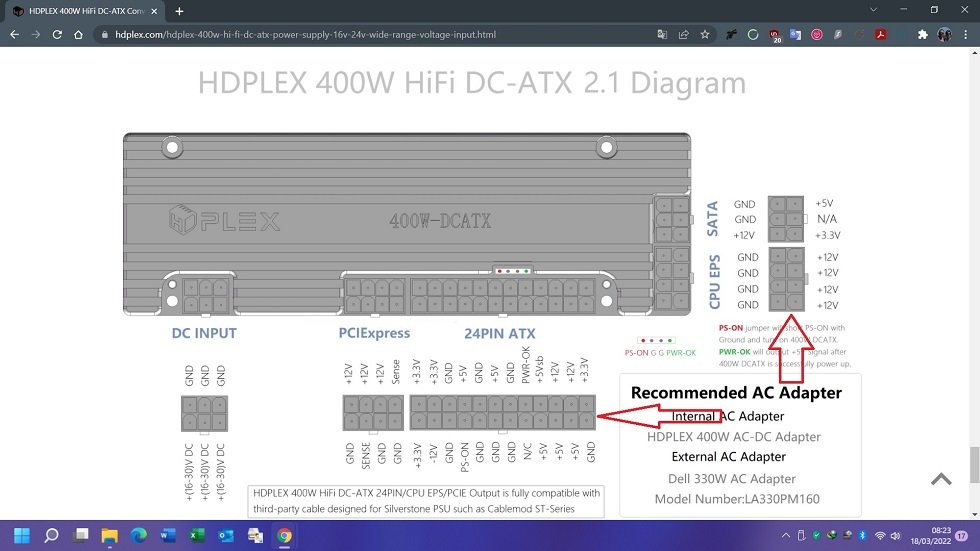Viewport: 980px width, 551px height.
Task: Open the browser home page
Action: click(78, 34)
